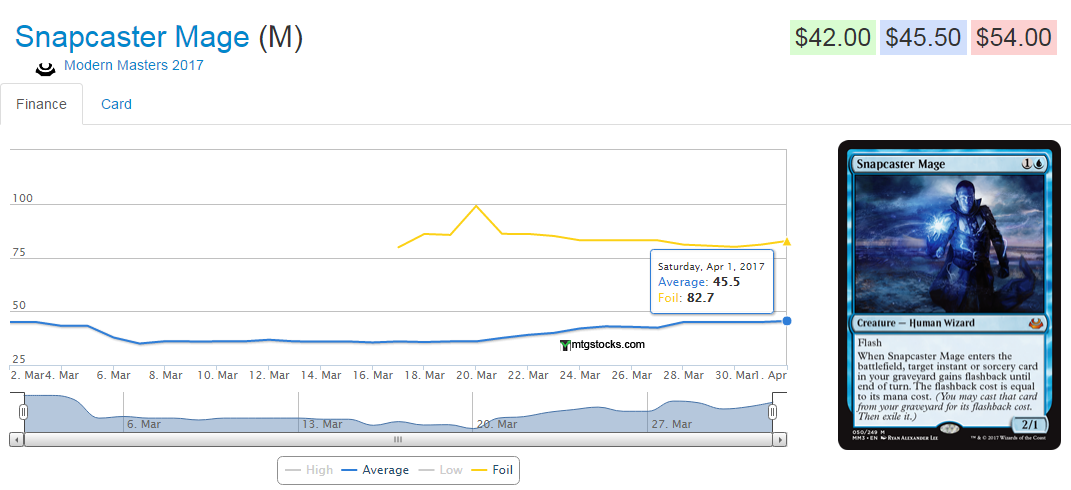
Task: Click the 100 y-axis label
Action: (22, 198)
